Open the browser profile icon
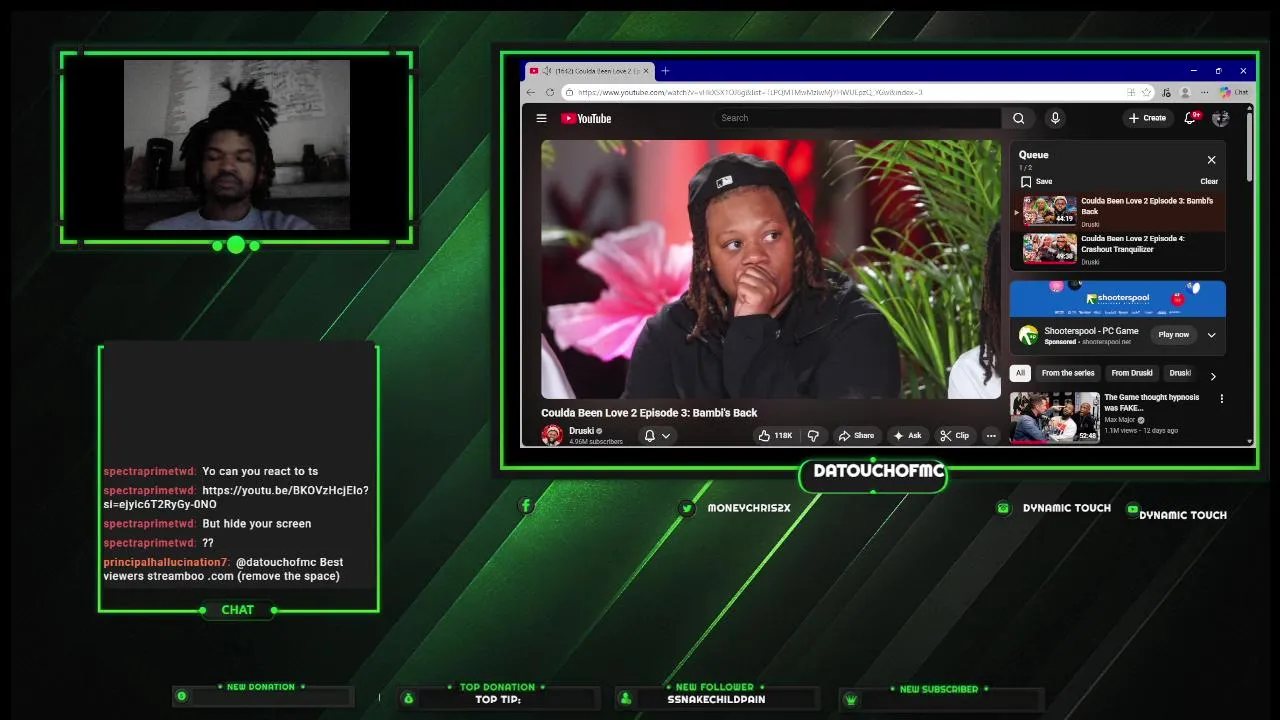The height and width of the screenshot is (720, 1280). click(1185, 92)
